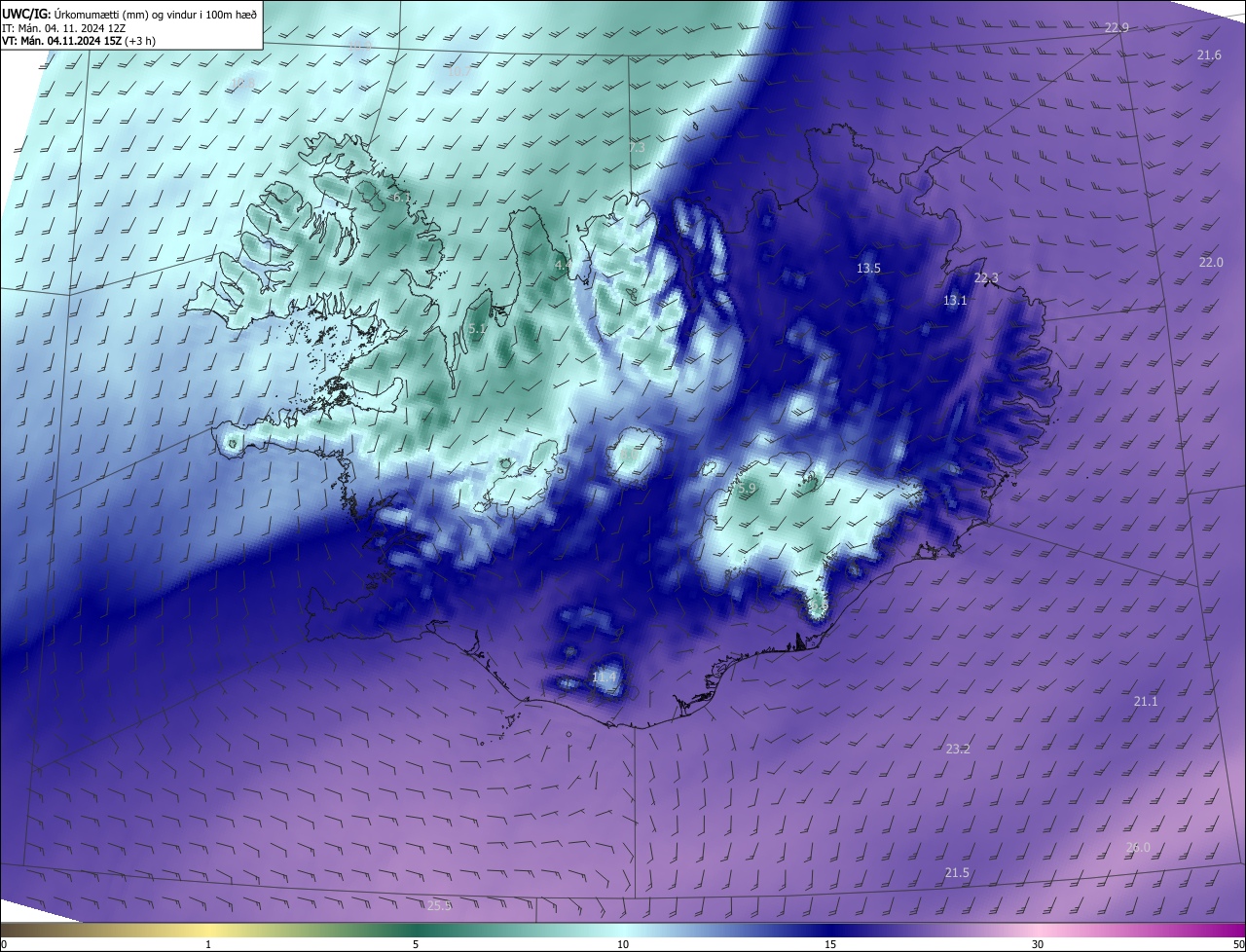1246x952 pixels.
Task: Click the color scale tick labeled 15
Action: tap(830, 944)
